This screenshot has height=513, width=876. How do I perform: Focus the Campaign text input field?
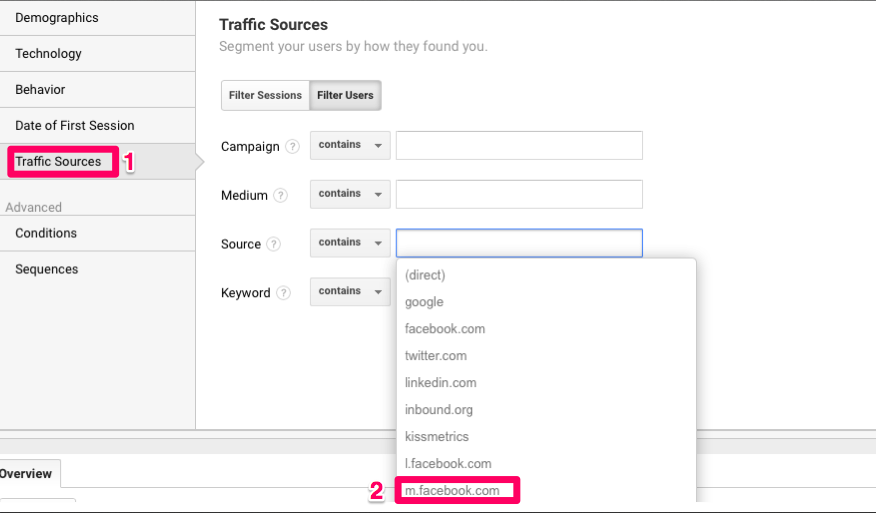coord(519,145)
